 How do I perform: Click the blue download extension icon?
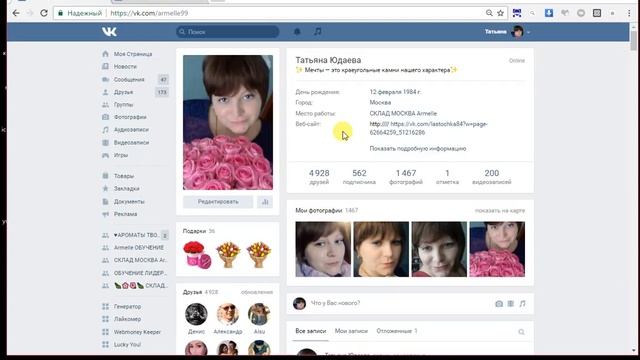point(549,13)
